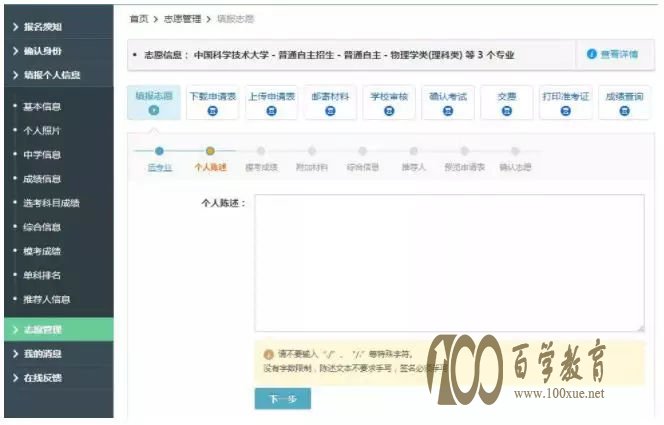Open 成绩信息 in the sidebar
664x425 pixels.
(x=42, y=179)
